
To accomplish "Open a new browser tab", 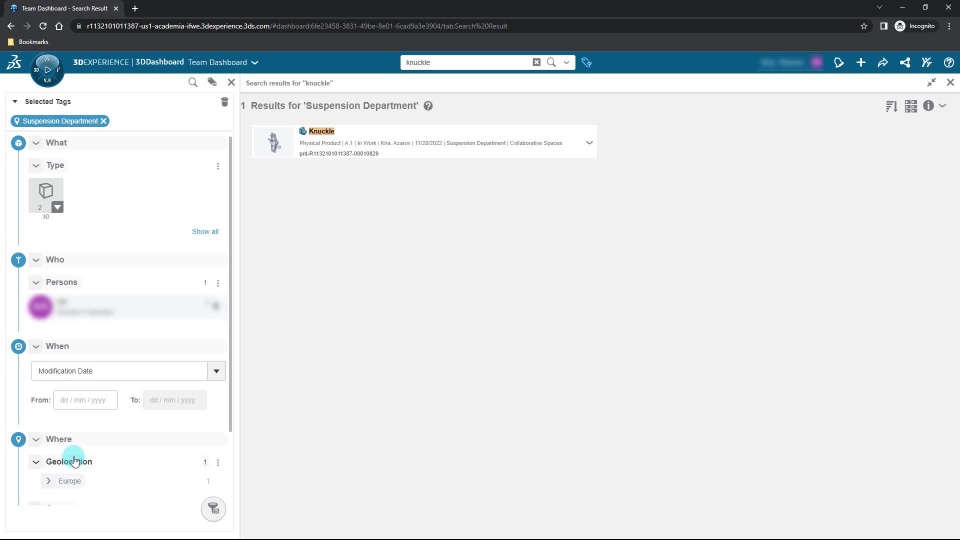I will [135, 9].
